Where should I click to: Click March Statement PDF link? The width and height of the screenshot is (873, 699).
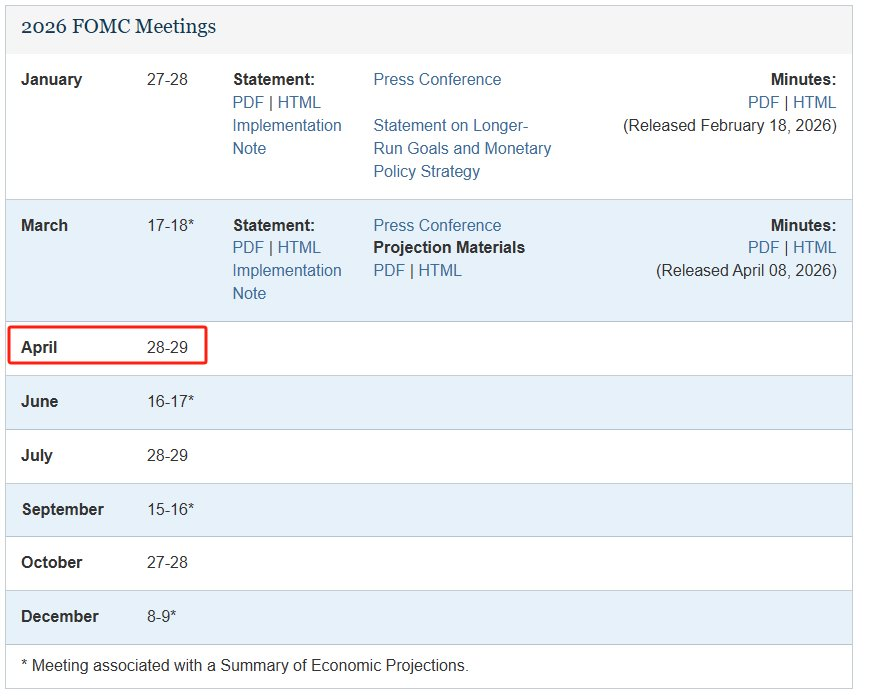pos(248,247)
